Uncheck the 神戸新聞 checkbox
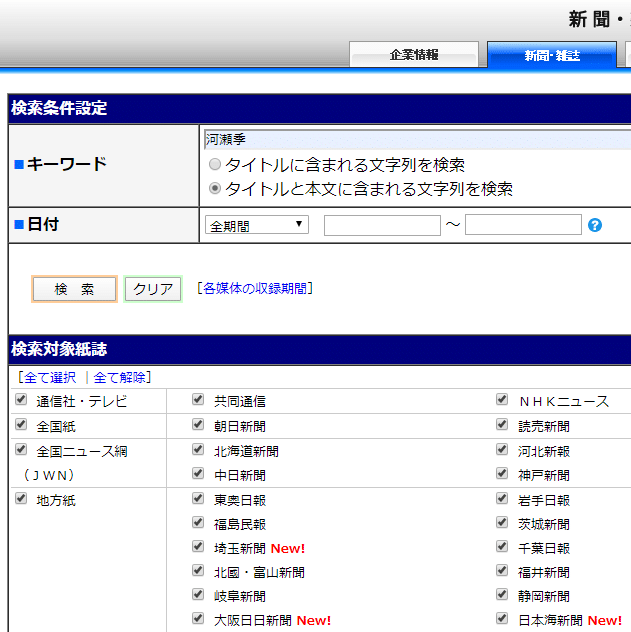The width and height of the screenshot is (631, 632). (502, 473)
